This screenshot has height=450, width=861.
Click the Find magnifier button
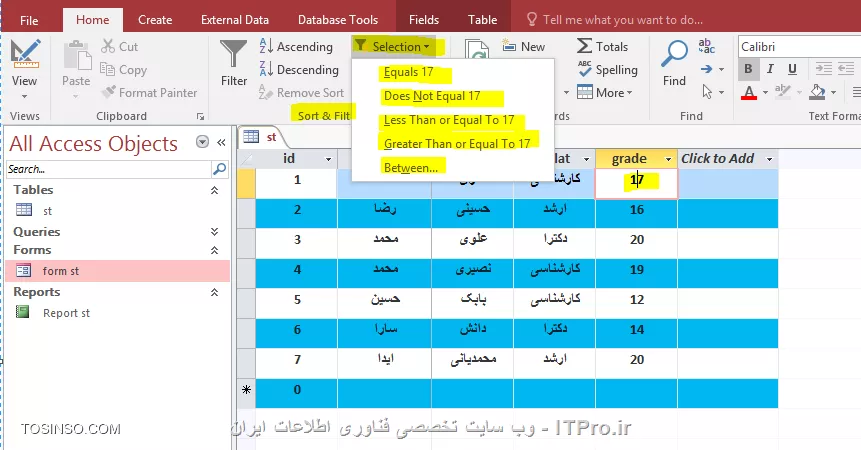[x=674, y=63]
